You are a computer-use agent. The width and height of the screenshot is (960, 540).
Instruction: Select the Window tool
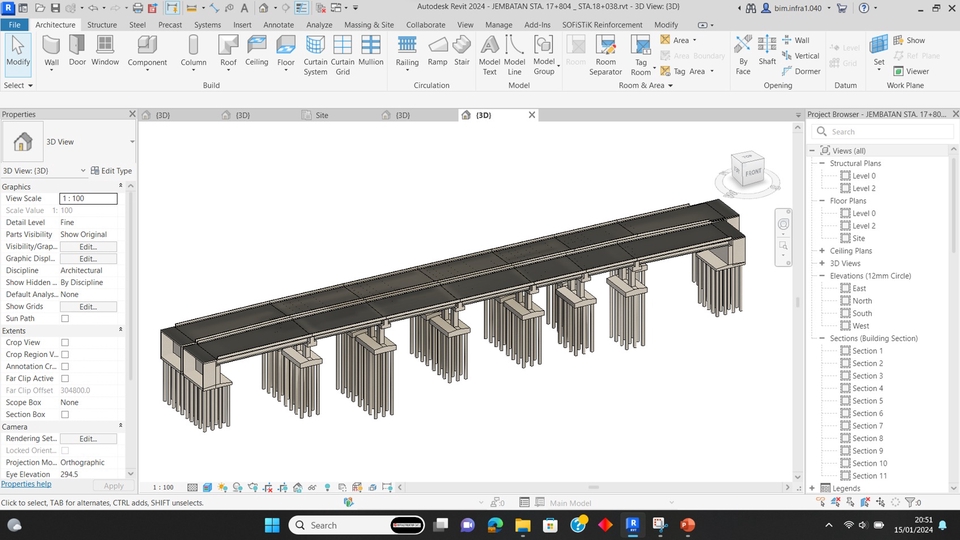point(105,51)
